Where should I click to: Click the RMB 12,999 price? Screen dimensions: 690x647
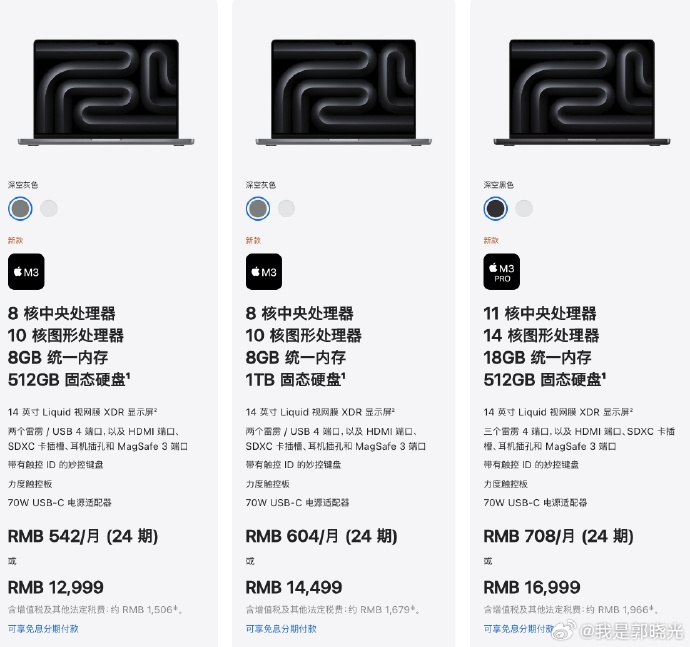[56, 587]
